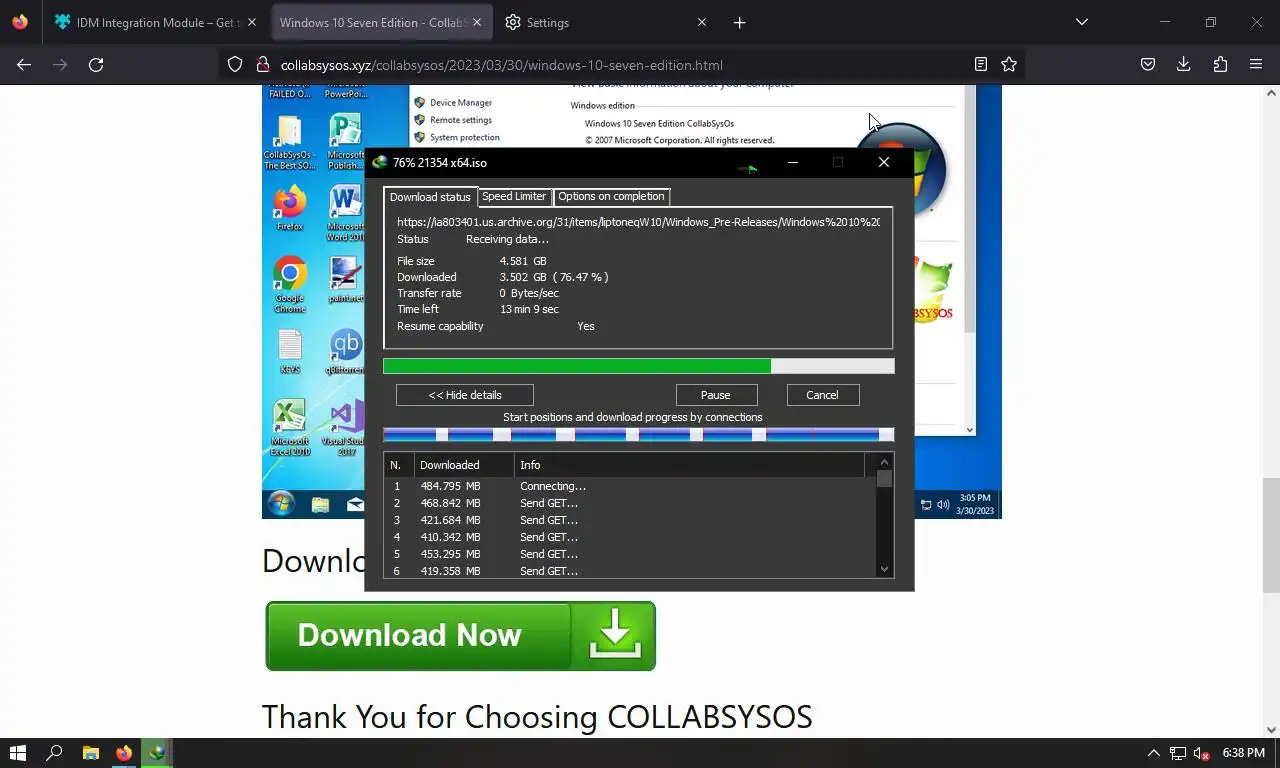Screen dimensions: 1280x768
Task: Click the KEYS text file icon in image
Action: pos(290,351)
